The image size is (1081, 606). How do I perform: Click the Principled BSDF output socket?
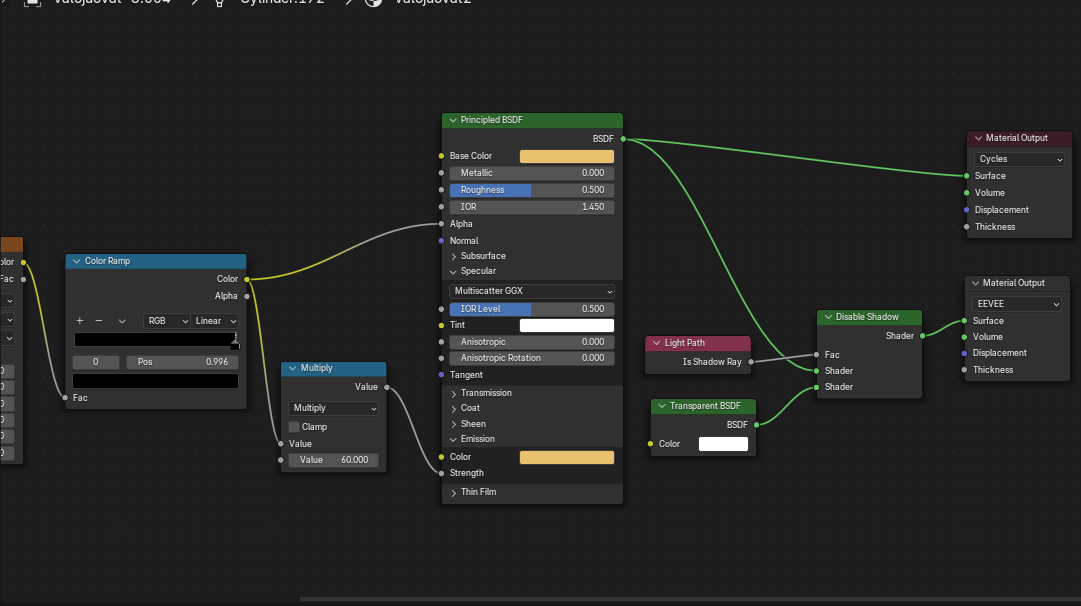tap(623, 139)
